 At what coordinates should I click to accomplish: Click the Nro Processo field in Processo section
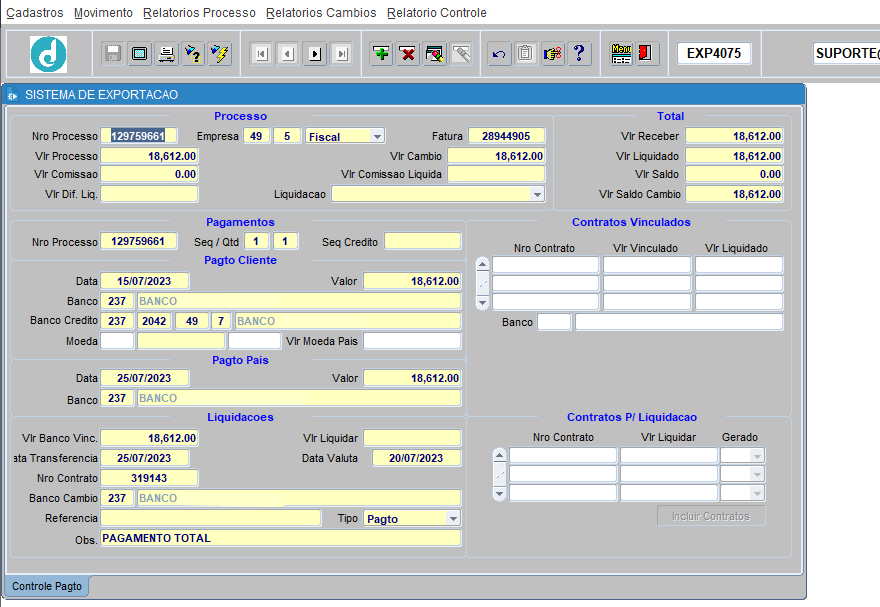(139, 136)
